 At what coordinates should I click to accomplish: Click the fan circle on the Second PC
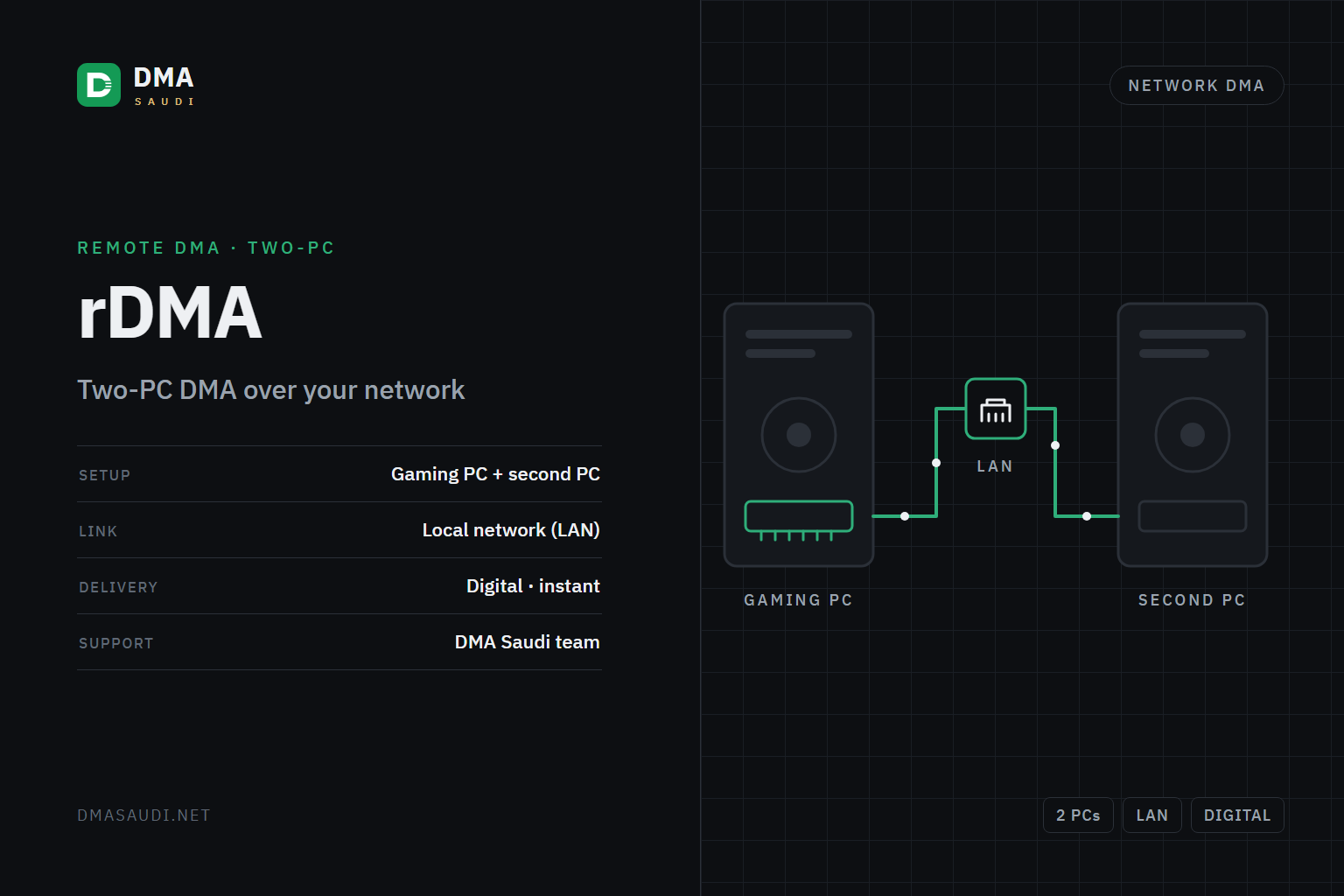point(1193,435)
